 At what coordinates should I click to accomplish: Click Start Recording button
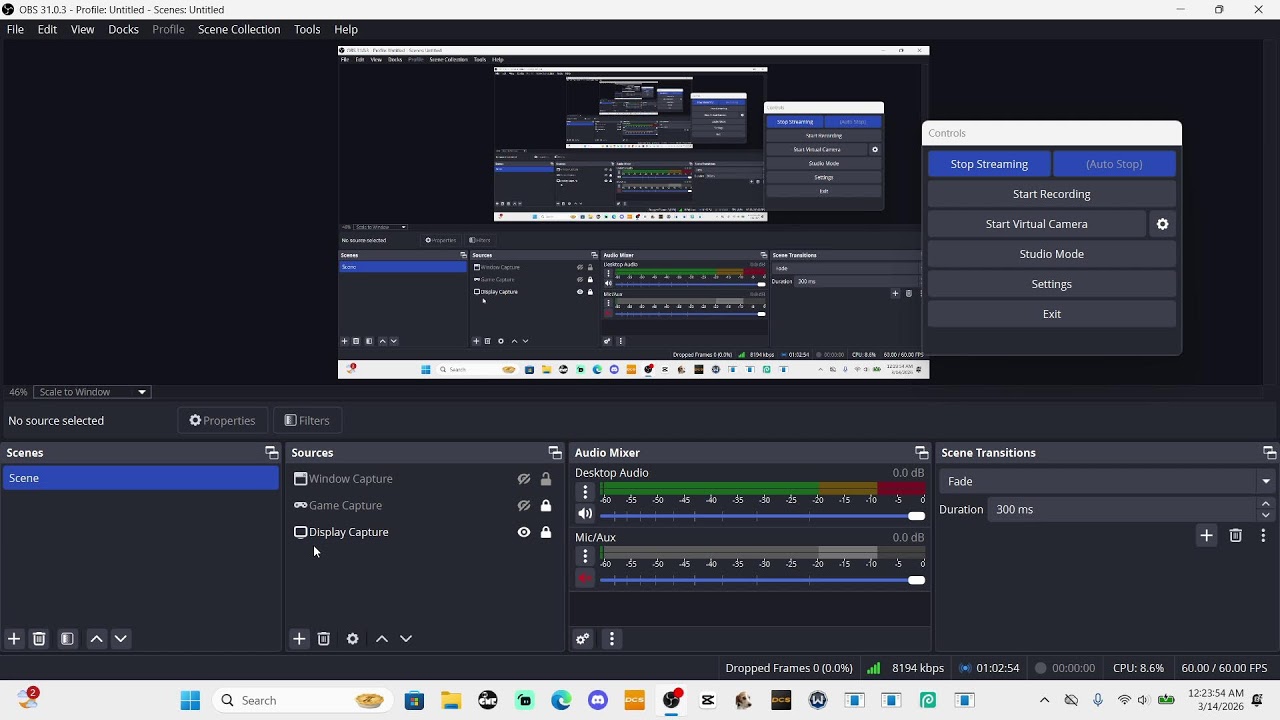(1052, 194)
